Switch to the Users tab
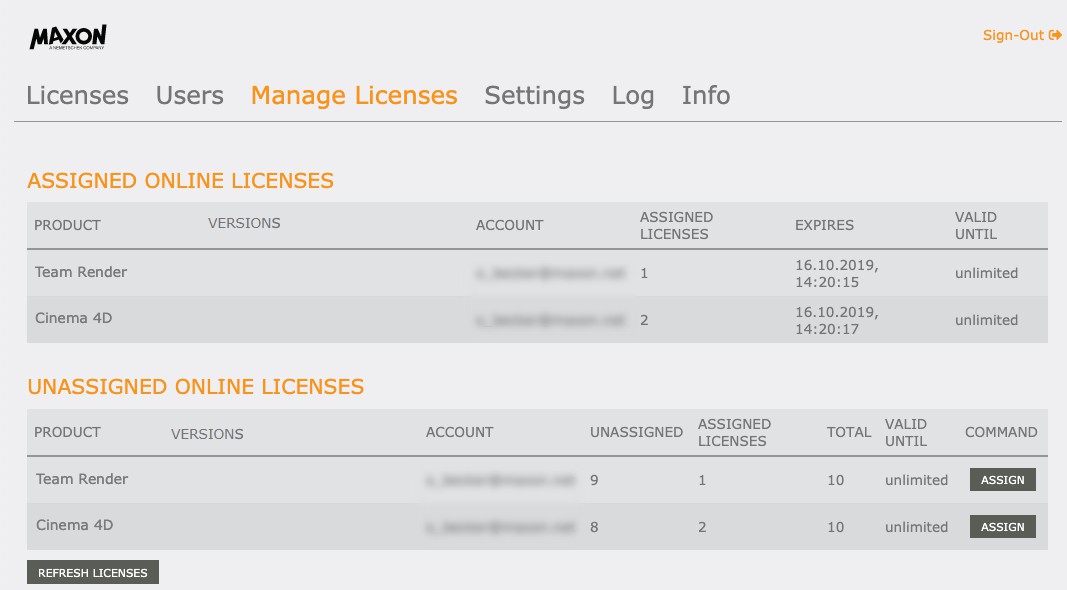This screenshot has width=1067, height=590. pyautogui.click(x=189, y=95)
